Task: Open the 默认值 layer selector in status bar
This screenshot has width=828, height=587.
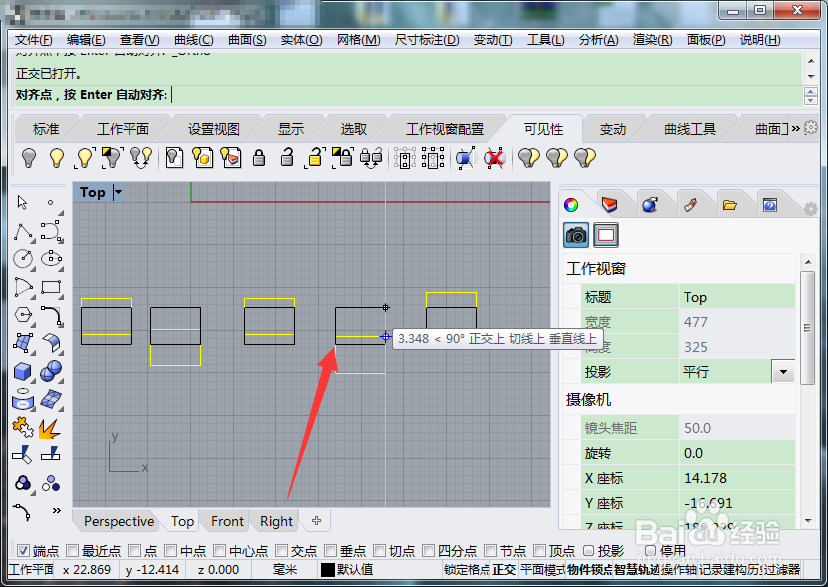Action: (355, 570)
